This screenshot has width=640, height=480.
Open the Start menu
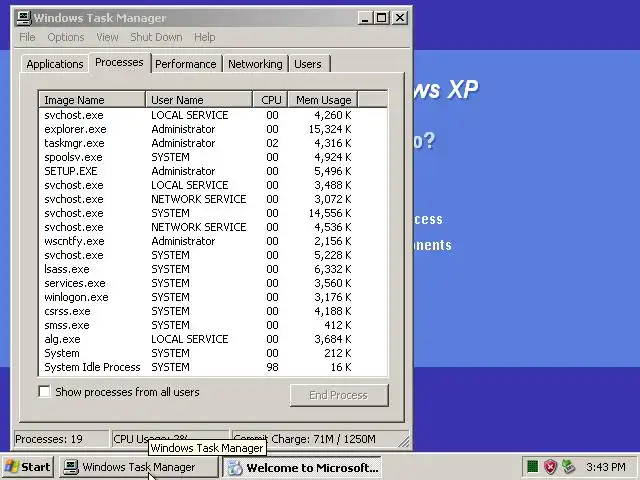pos(28,467)
